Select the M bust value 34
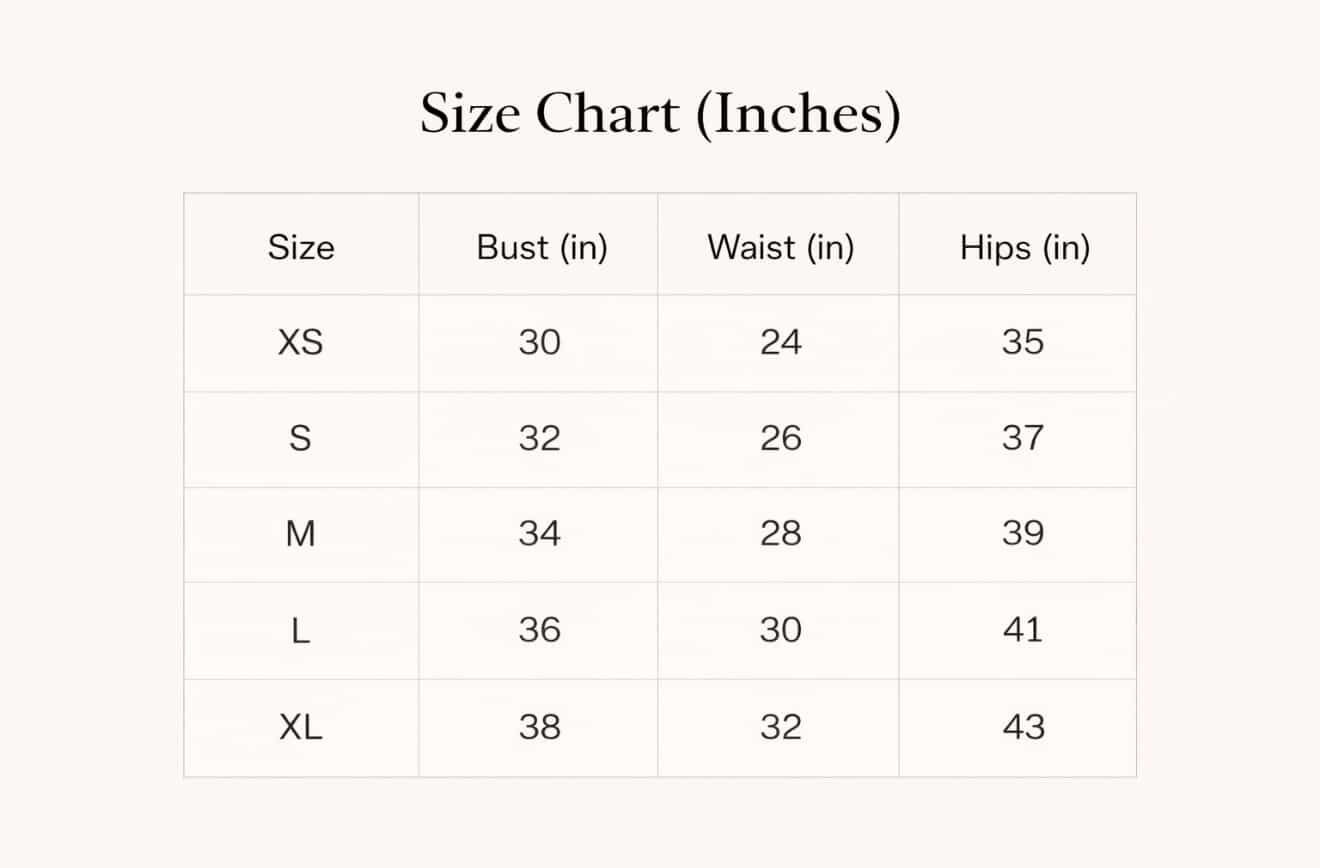 [x=540, y=534]
